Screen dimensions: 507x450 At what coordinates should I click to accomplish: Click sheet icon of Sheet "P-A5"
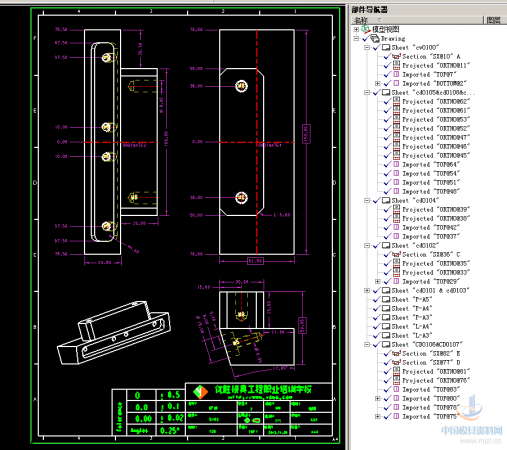click(x=386, y=299)
